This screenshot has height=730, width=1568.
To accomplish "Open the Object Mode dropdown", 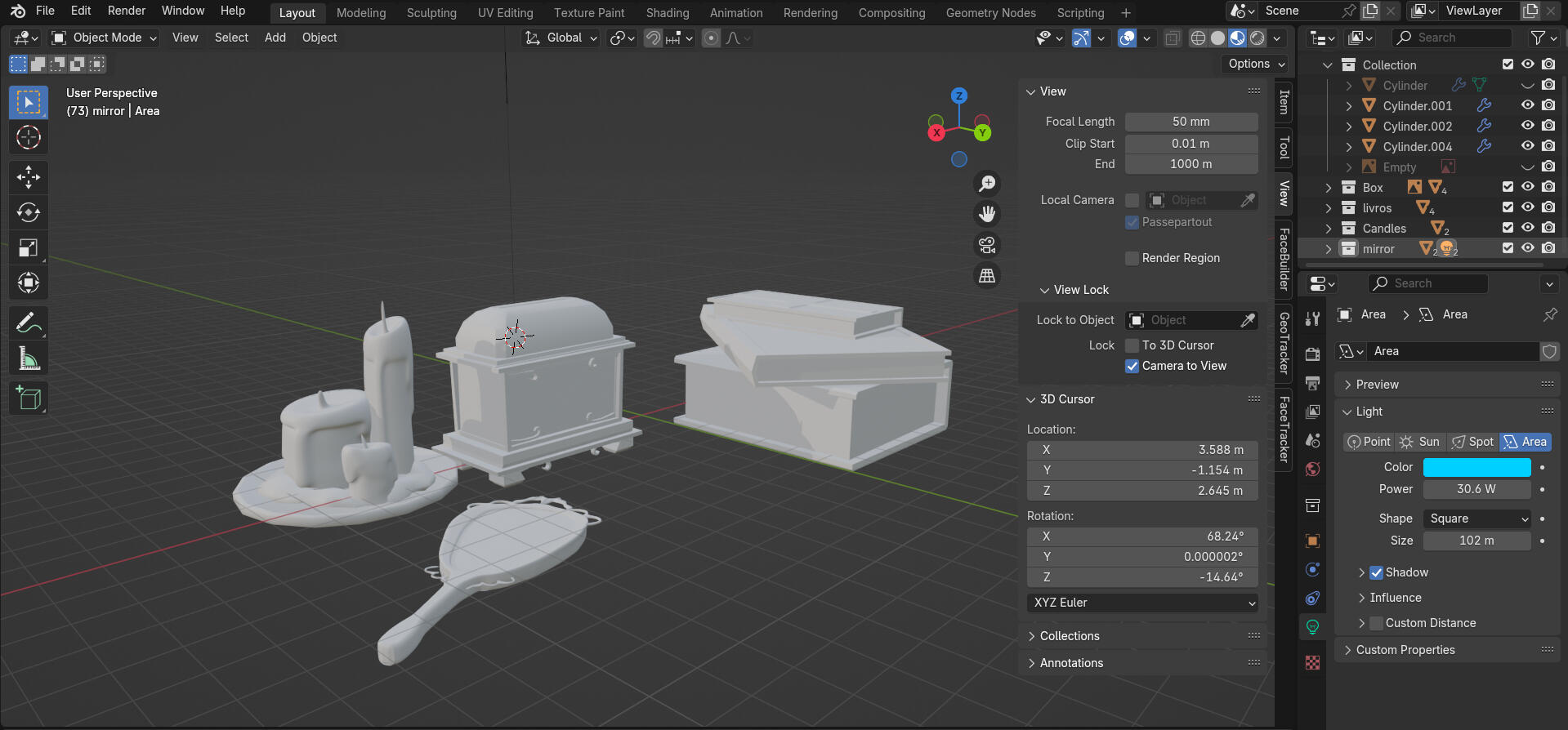I will point(103,38).
